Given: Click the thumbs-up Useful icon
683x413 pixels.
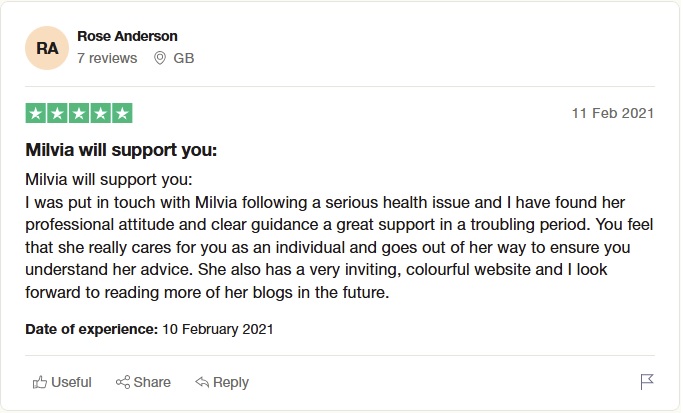Looking at the screenshot, I should click(40, 382).
